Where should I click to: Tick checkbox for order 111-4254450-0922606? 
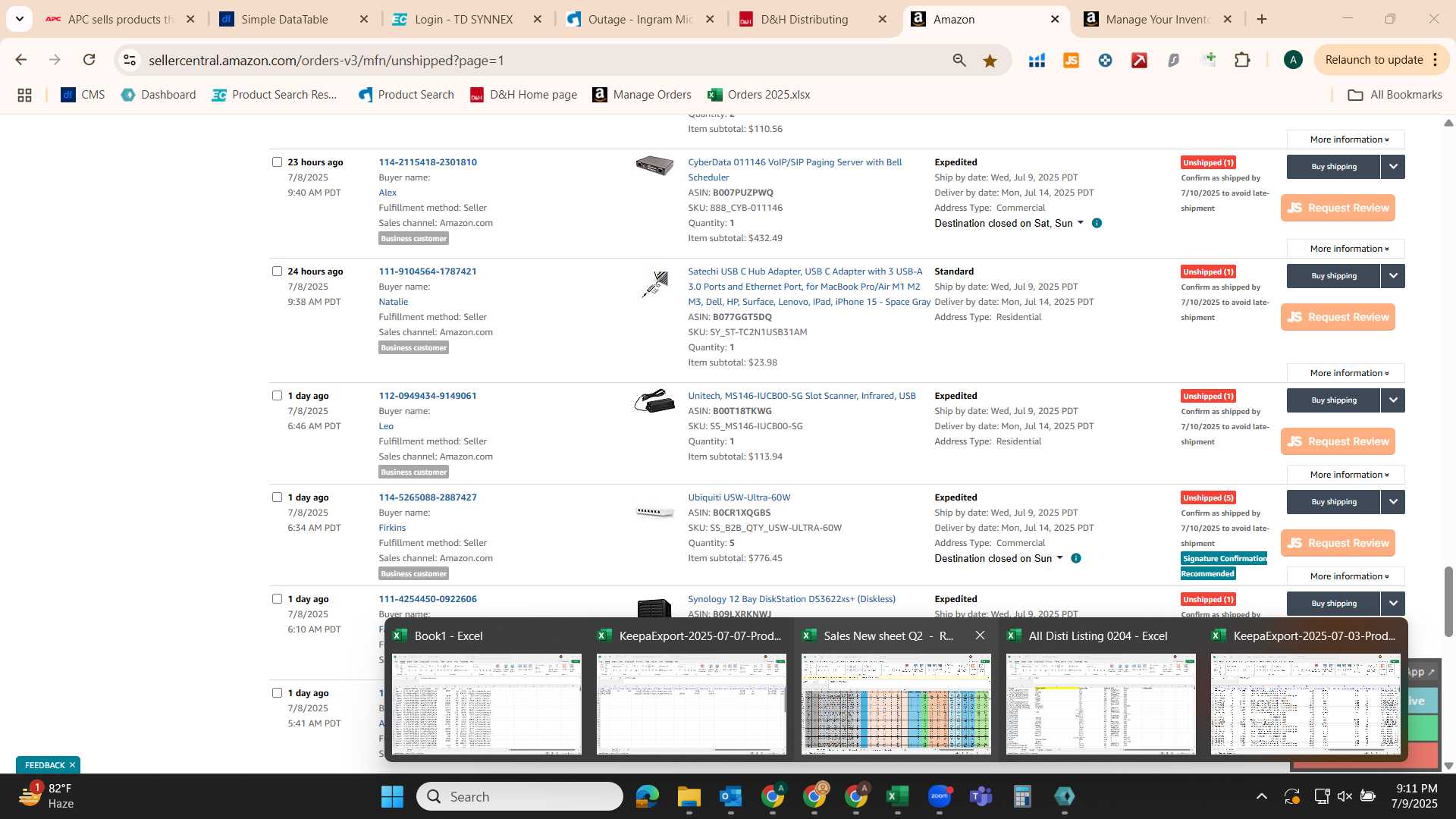[x=277, y=598]
